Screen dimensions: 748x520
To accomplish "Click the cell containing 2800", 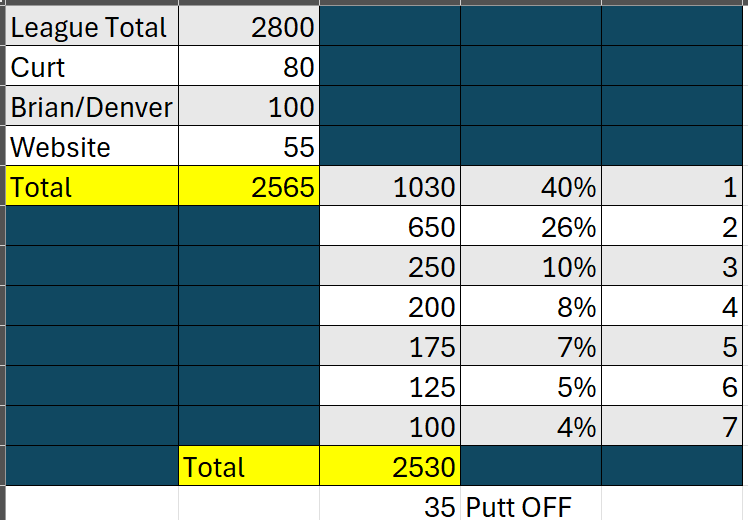I will coord(248,27).
